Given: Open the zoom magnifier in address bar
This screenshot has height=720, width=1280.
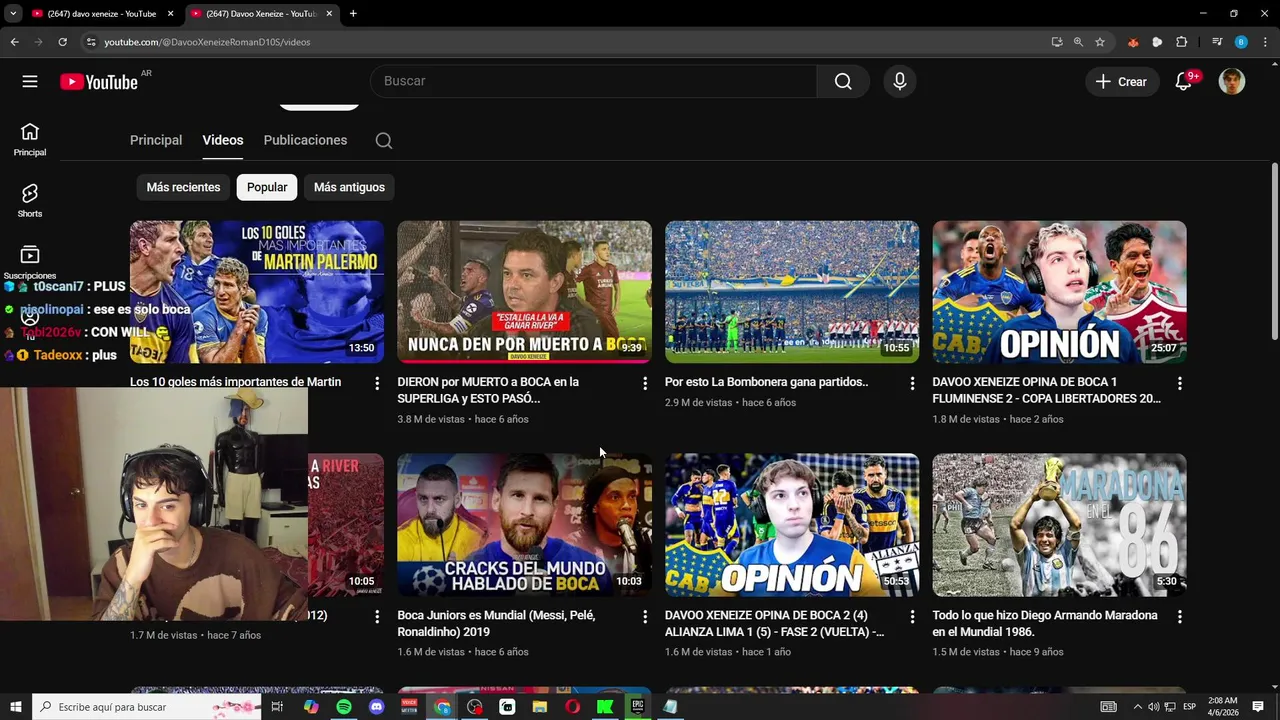Looking at the screenshot, I should pyautogui.click(x=1078, y=42).
